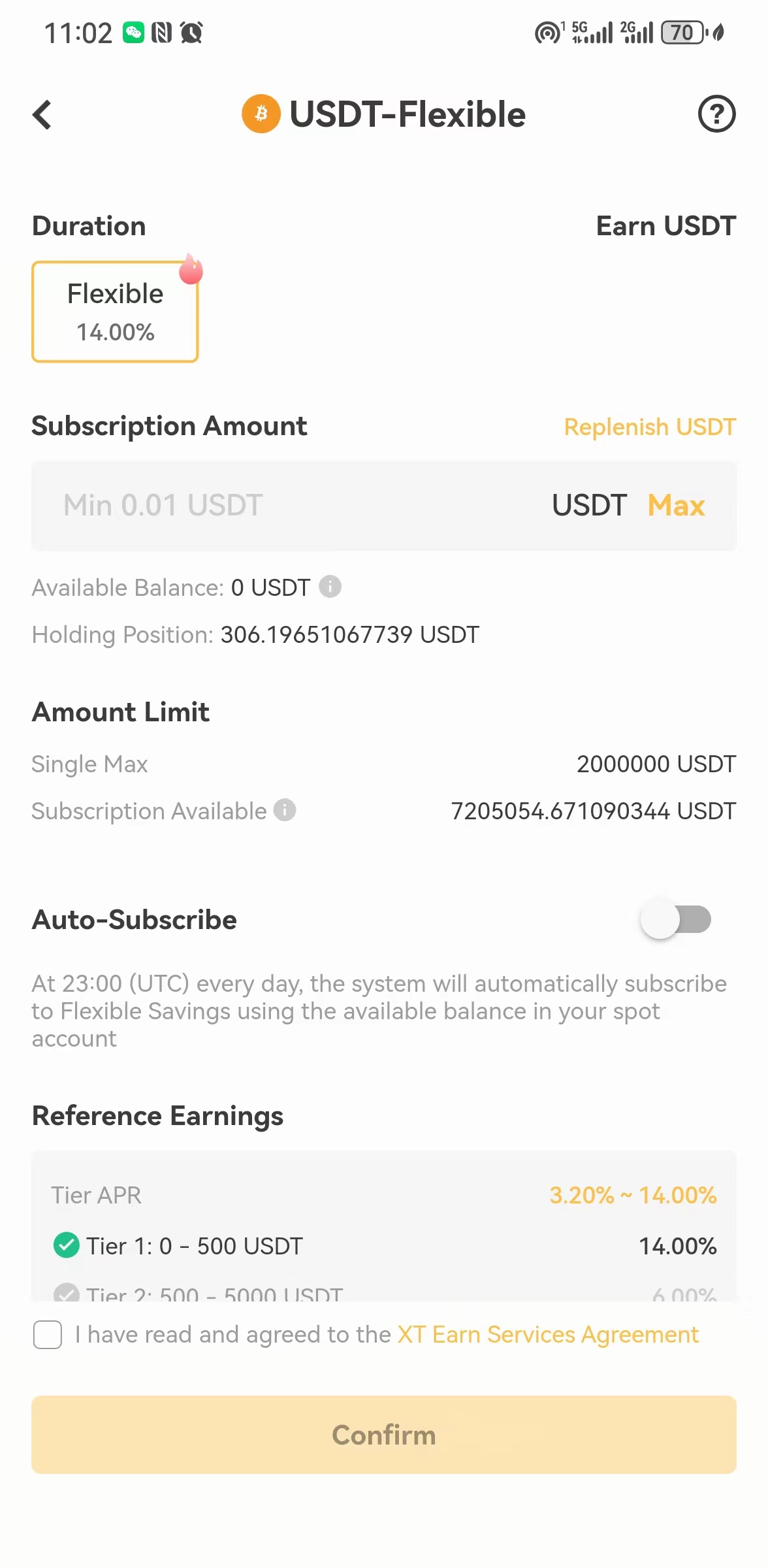Tap the green Tier 1 checkmark icon
Image resolution: width=768 pixels, height=1568 pixels.
point(66,1245)
